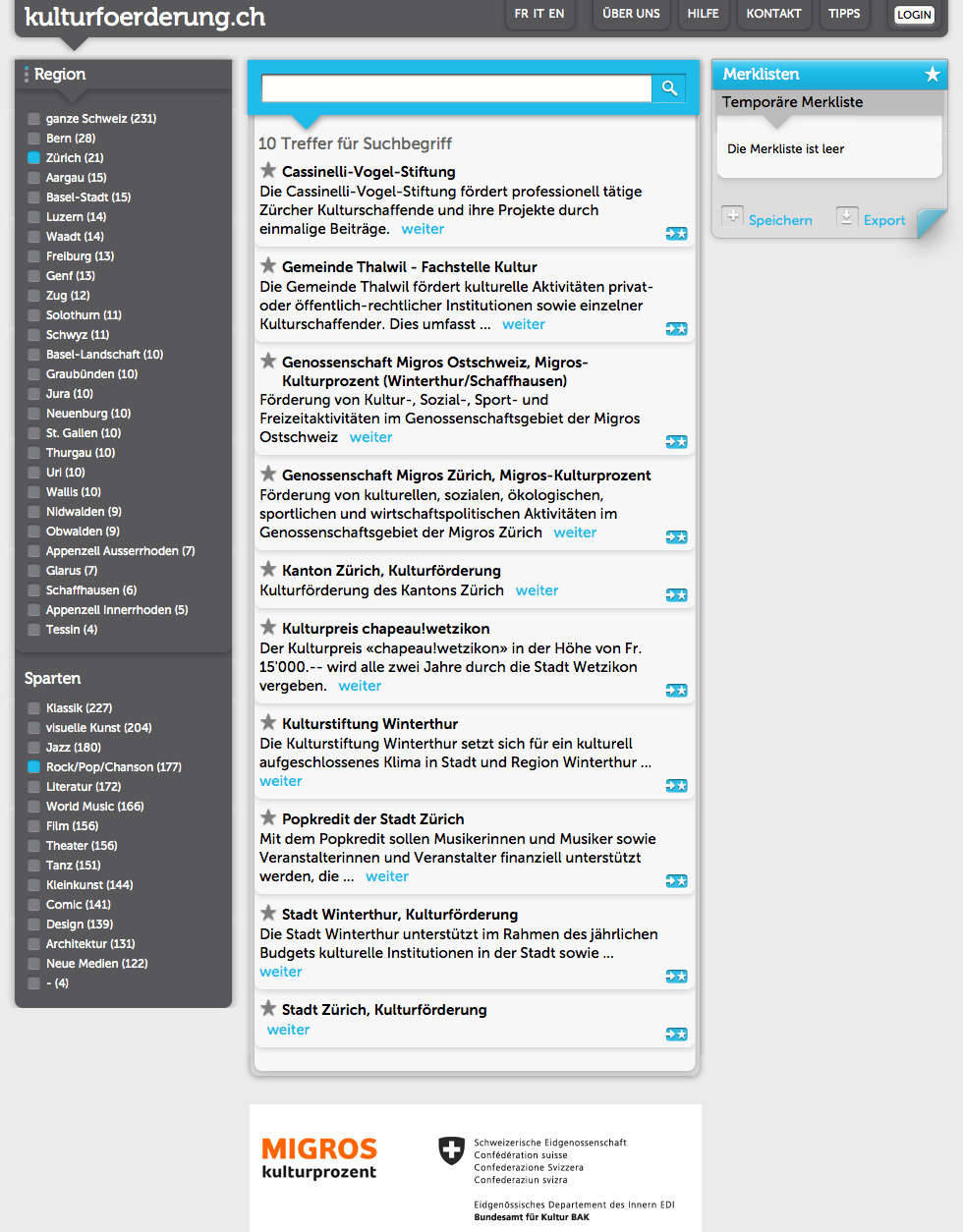The width and height of the screenshot is (963, 1232).
Task: Follow weiter link for Gemeinde Thalwil
Action: tap(524, 324)
